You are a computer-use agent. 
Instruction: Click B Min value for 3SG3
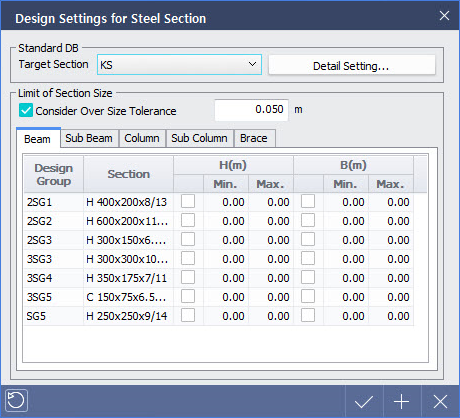[x=346, y=259]
